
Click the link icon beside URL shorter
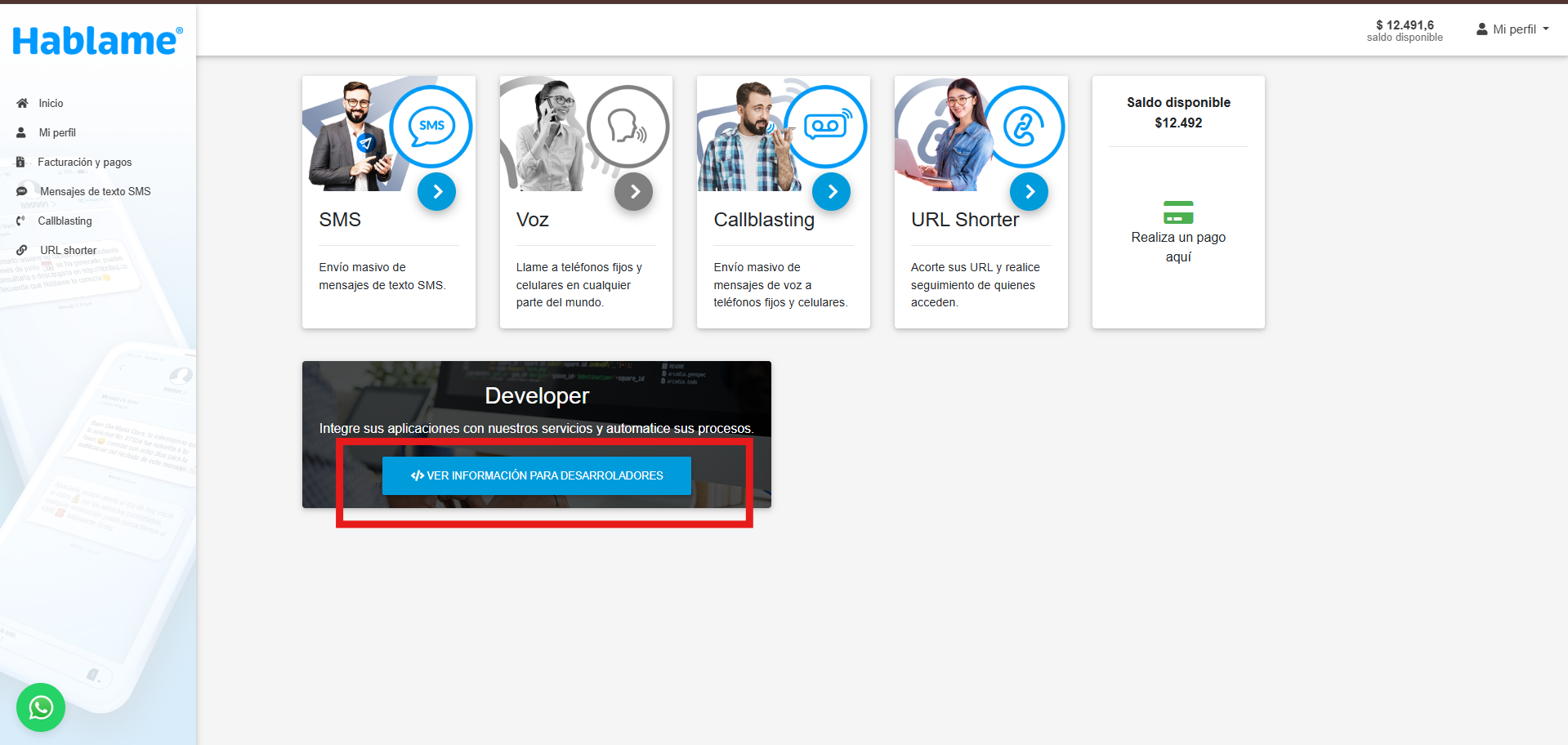click(x=22, y=250)
